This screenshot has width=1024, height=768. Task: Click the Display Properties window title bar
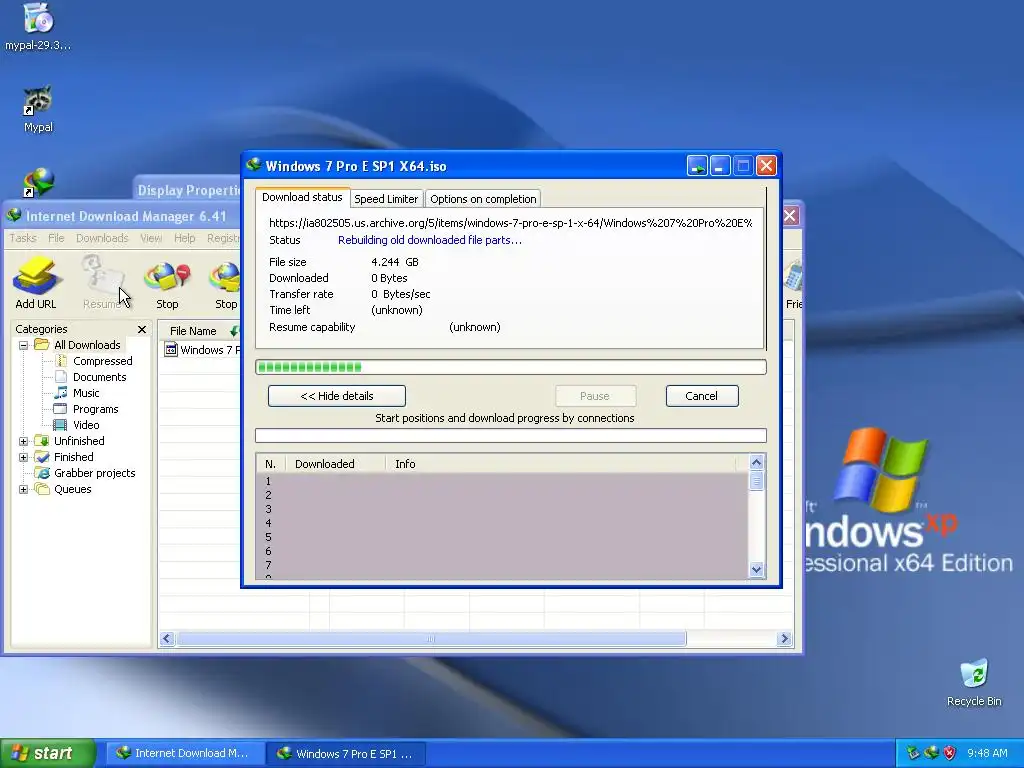click(x=188, y=190)
